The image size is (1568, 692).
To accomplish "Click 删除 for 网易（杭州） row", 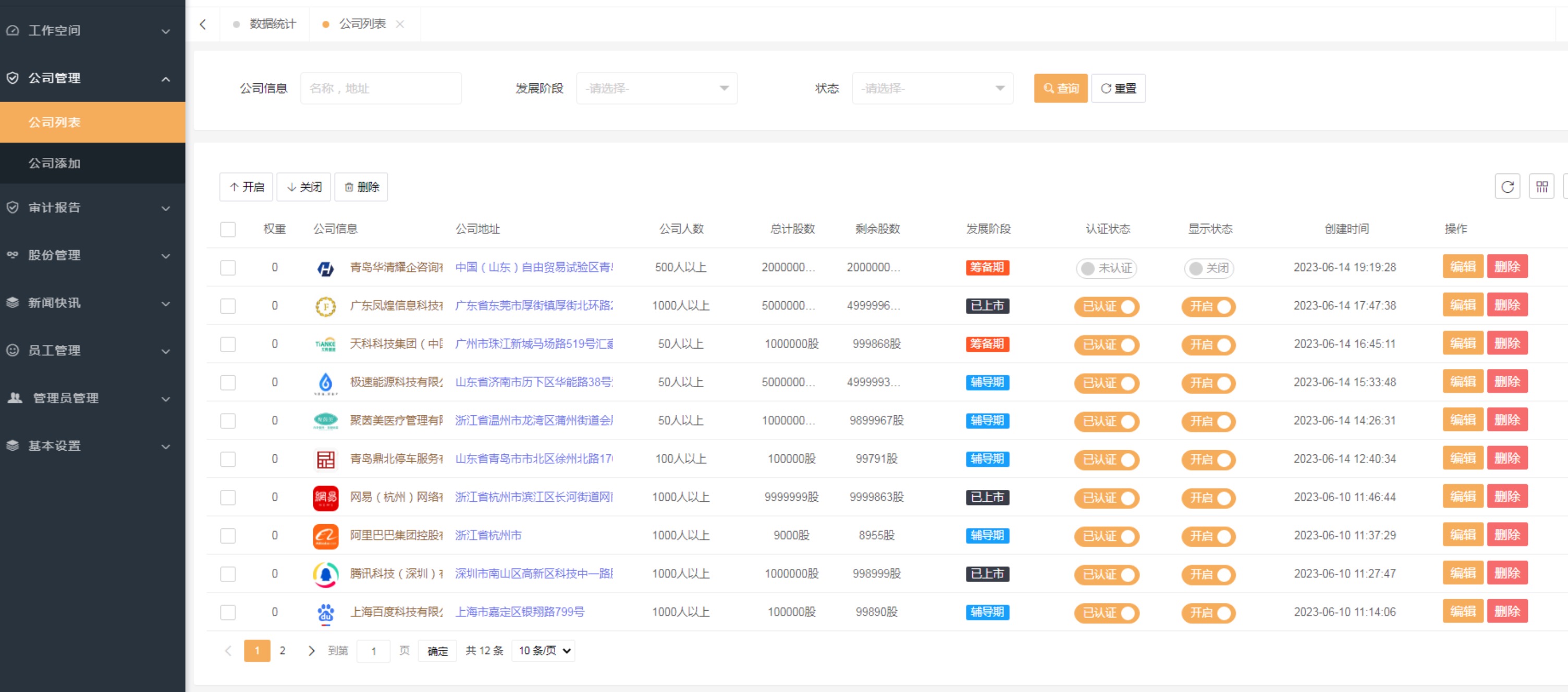I will 1507,497.
